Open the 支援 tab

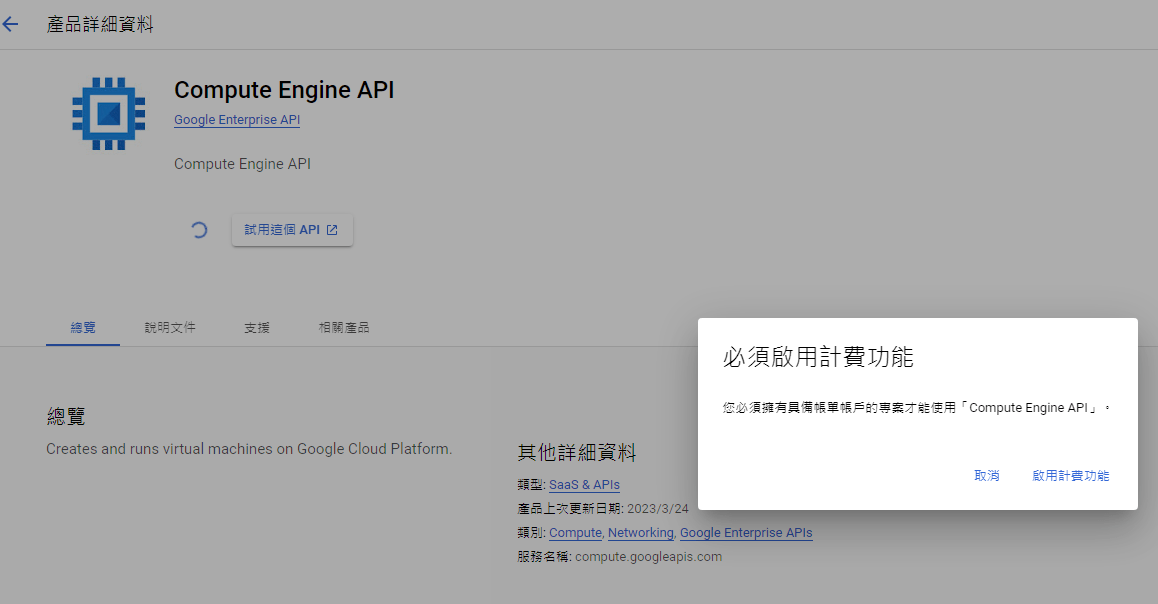pos(257,327)
